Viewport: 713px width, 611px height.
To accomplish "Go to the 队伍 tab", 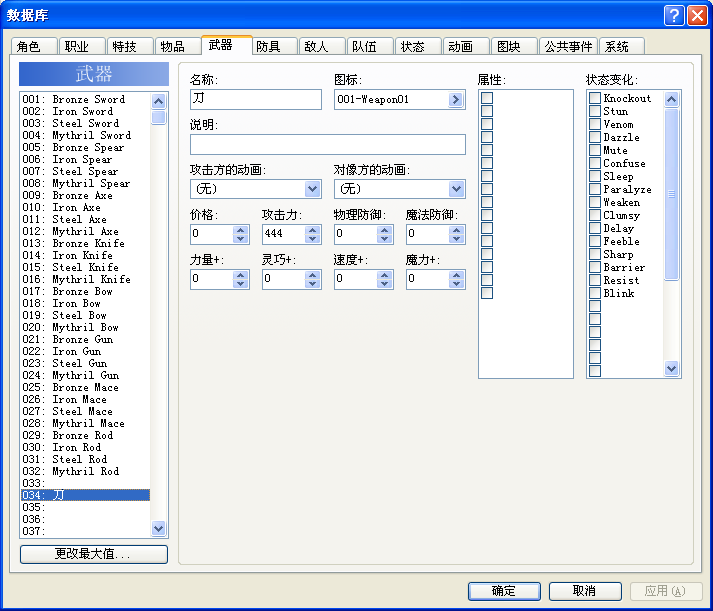I will pos(370,46).
